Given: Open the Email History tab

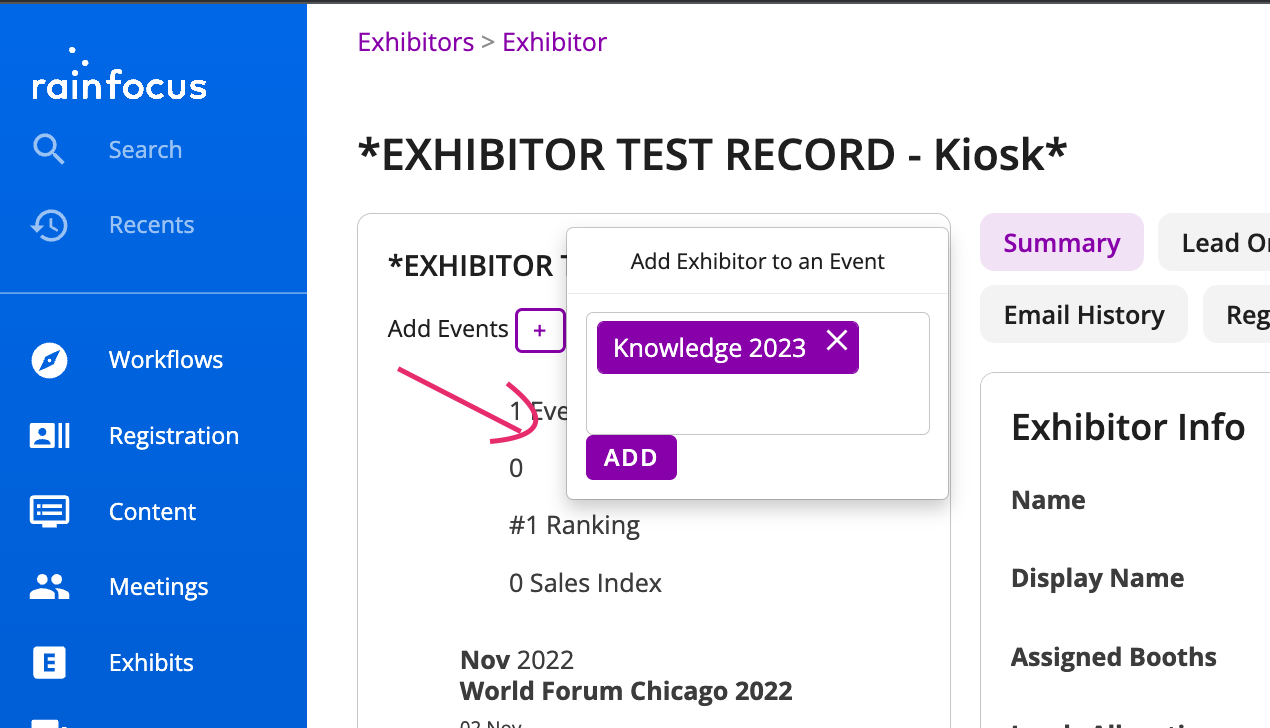Looking at the screenshot, I should 1084,315.
